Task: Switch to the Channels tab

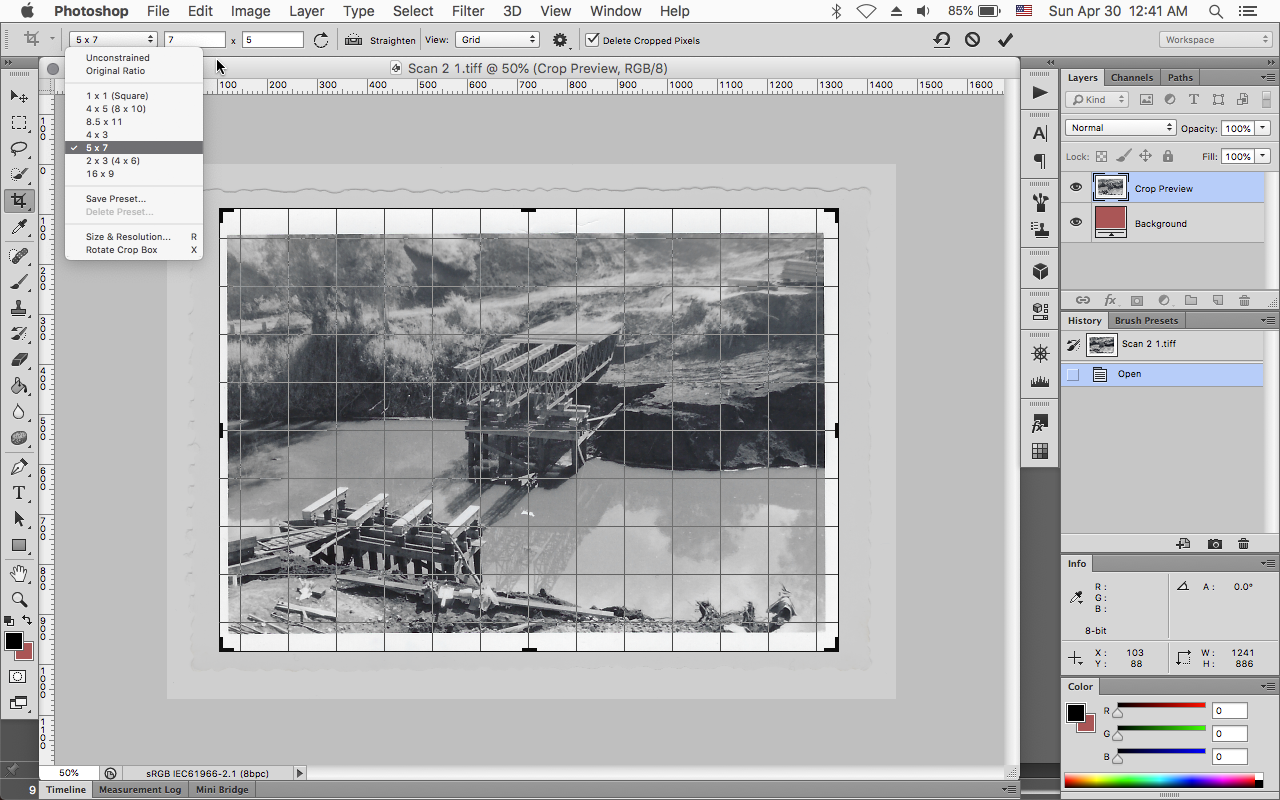Action: click(x=1131, y=76)
